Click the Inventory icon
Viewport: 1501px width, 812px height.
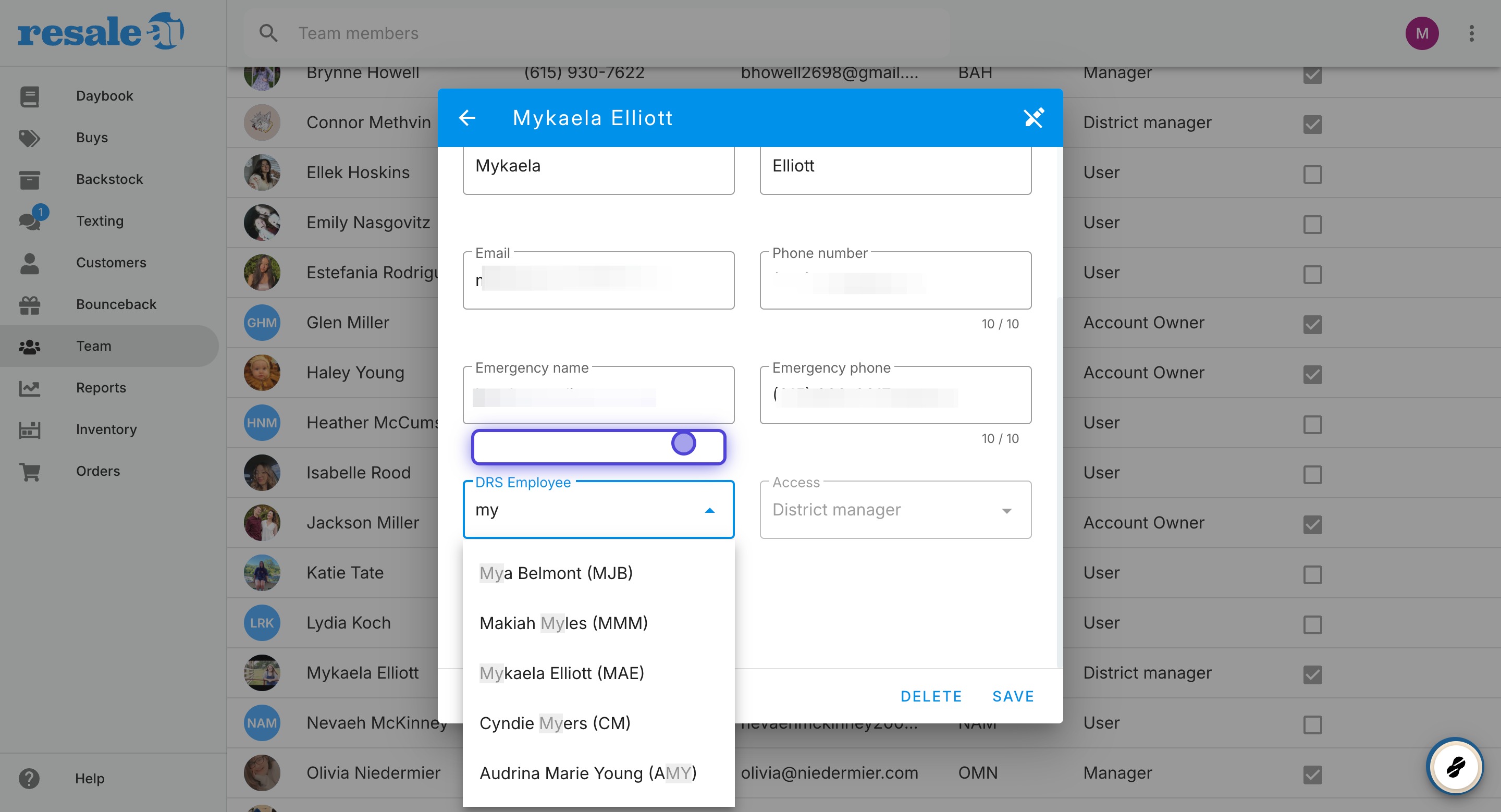pos(29,430)
